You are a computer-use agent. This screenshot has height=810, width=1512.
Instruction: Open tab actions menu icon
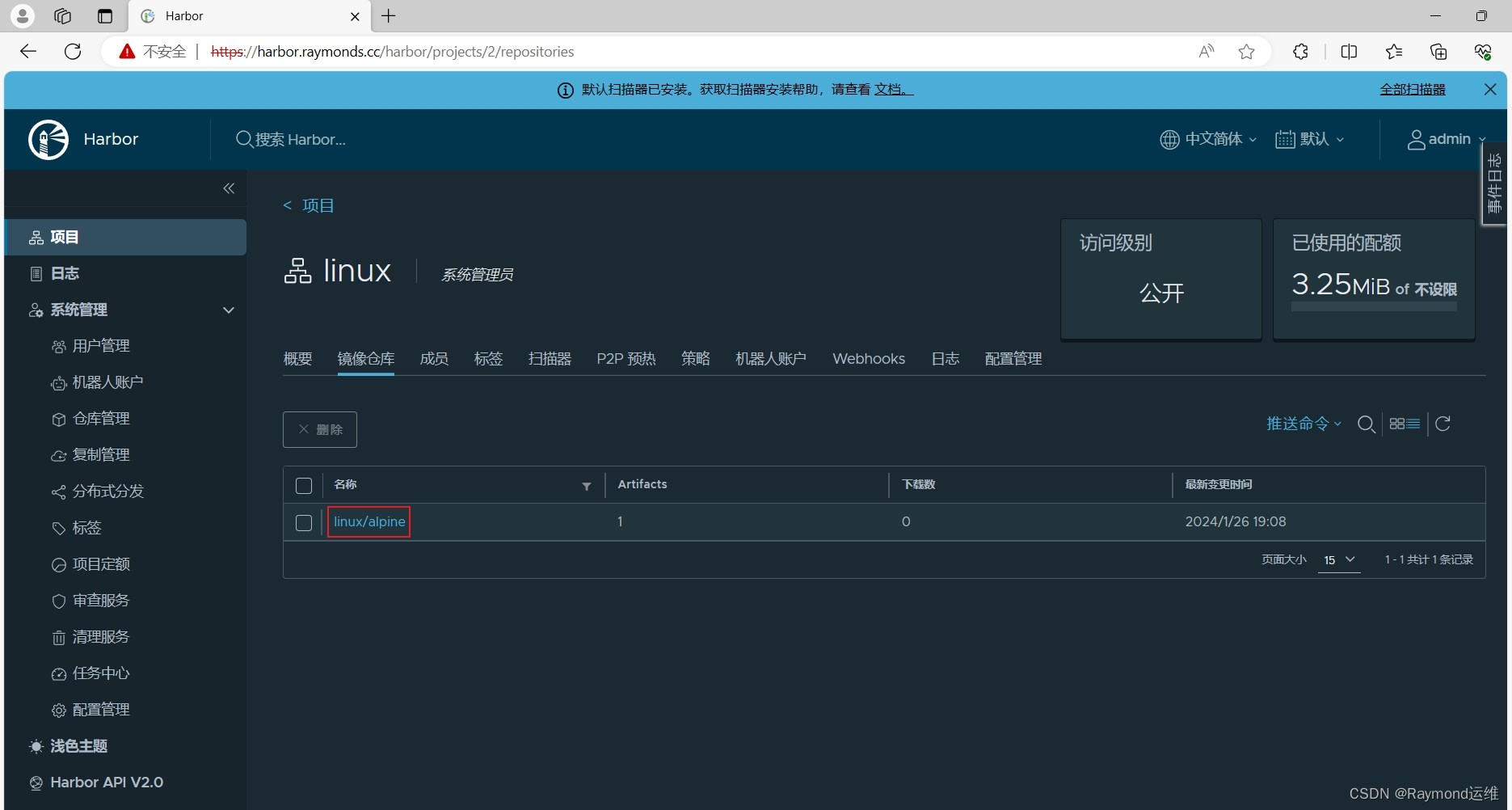[105, 16]
